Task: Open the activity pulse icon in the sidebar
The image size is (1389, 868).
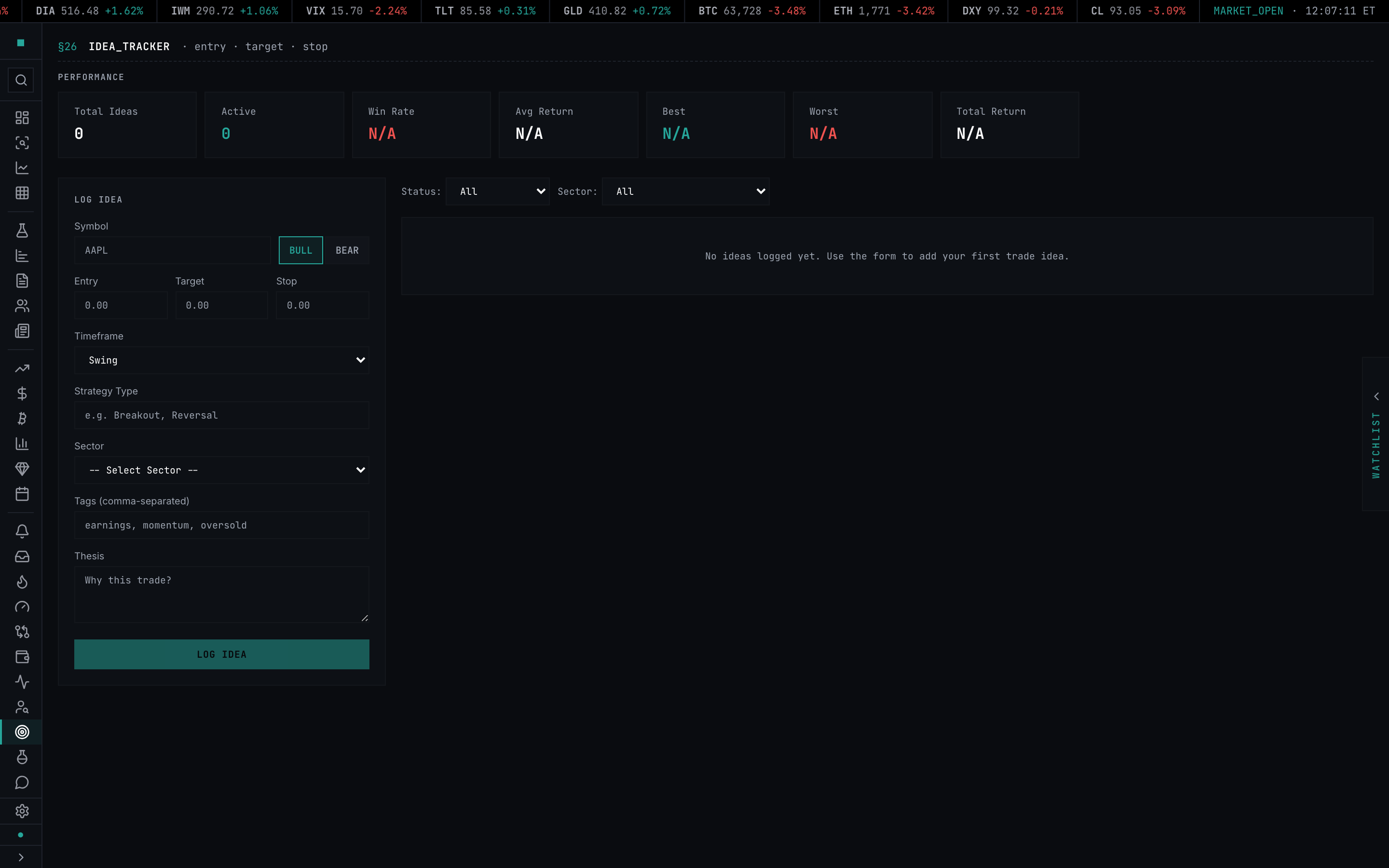Action: click(22, 682)
